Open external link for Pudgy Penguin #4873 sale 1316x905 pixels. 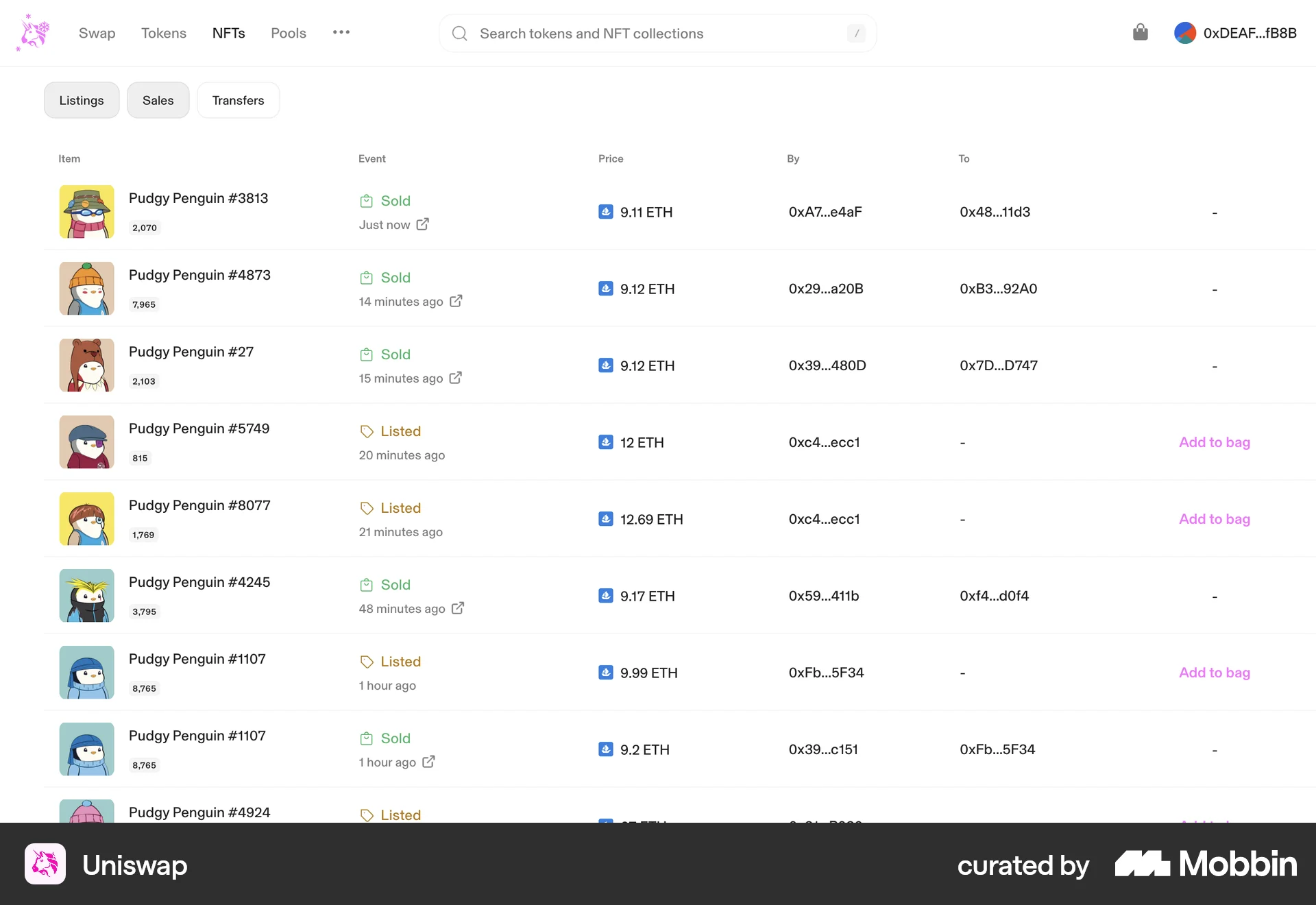[456, 301]
